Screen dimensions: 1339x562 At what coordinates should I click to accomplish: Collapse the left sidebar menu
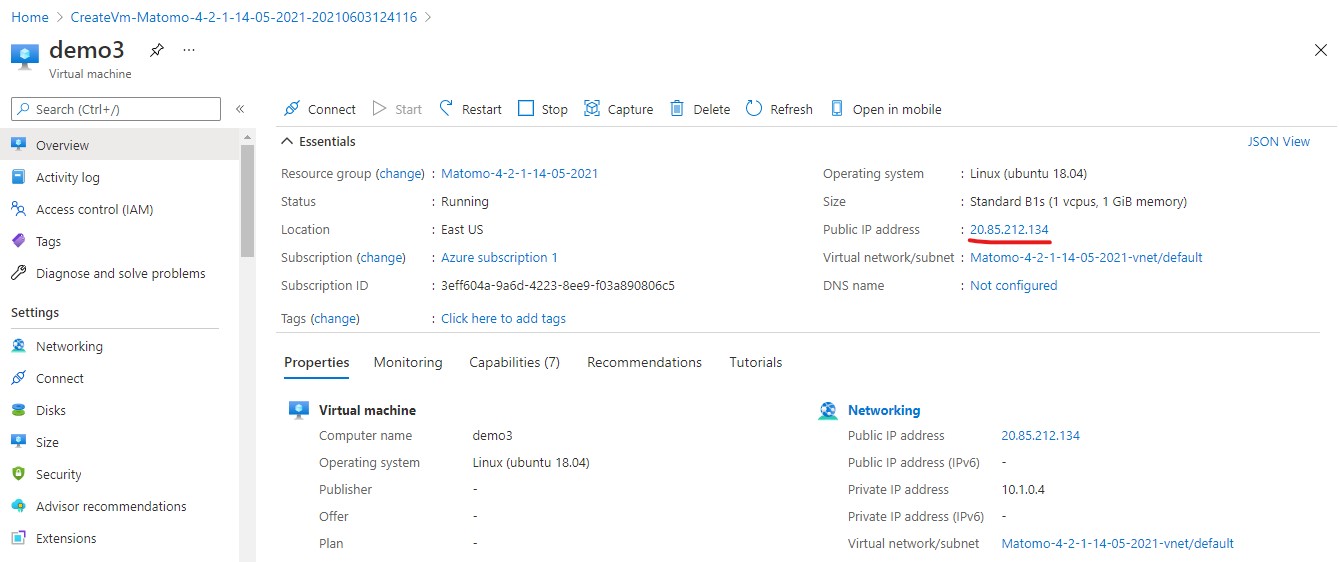tap(240, 109)
